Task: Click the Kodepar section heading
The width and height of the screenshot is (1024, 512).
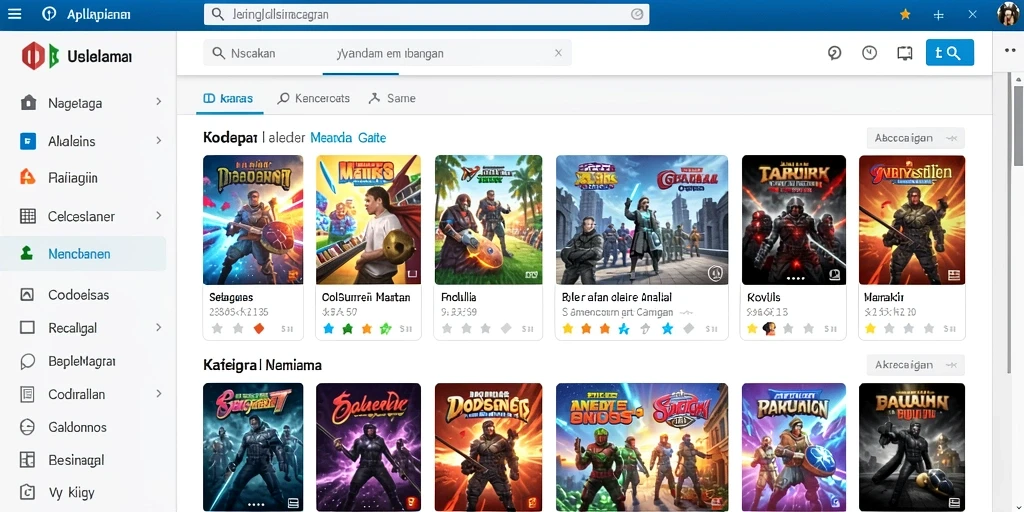Action: pos(229,138)
